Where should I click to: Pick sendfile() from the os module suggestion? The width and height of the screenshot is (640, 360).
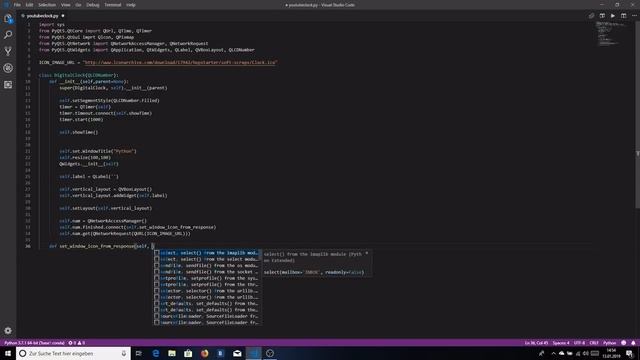[207, 266]
